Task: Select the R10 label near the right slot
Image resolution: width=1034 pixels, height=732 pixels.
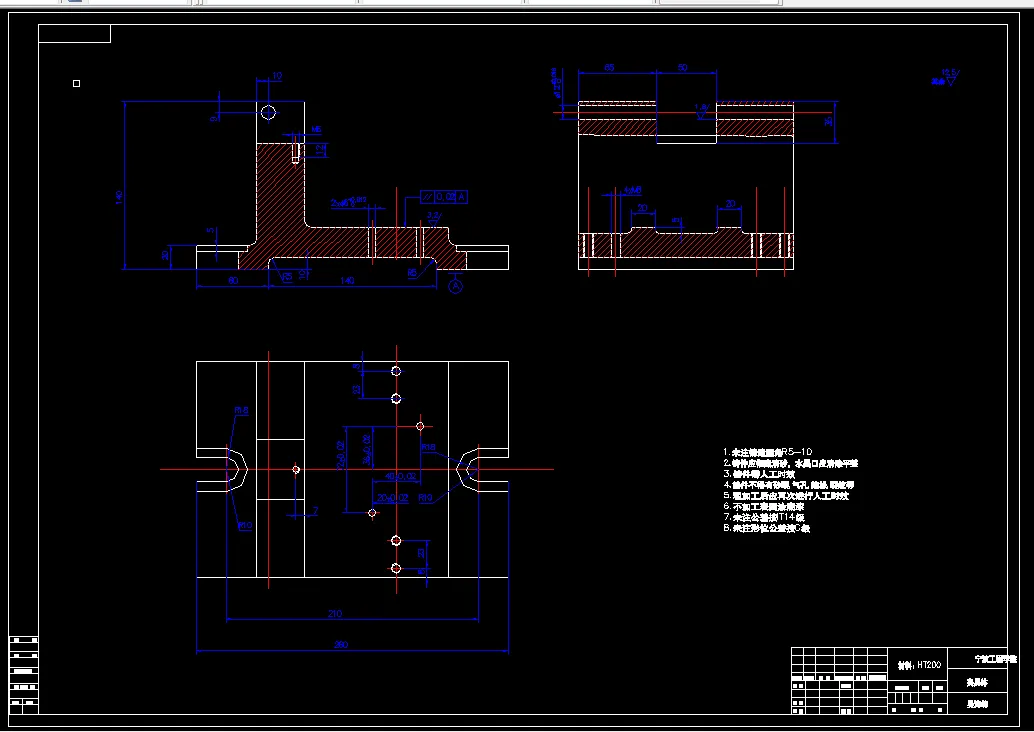Action: point(426,498)
